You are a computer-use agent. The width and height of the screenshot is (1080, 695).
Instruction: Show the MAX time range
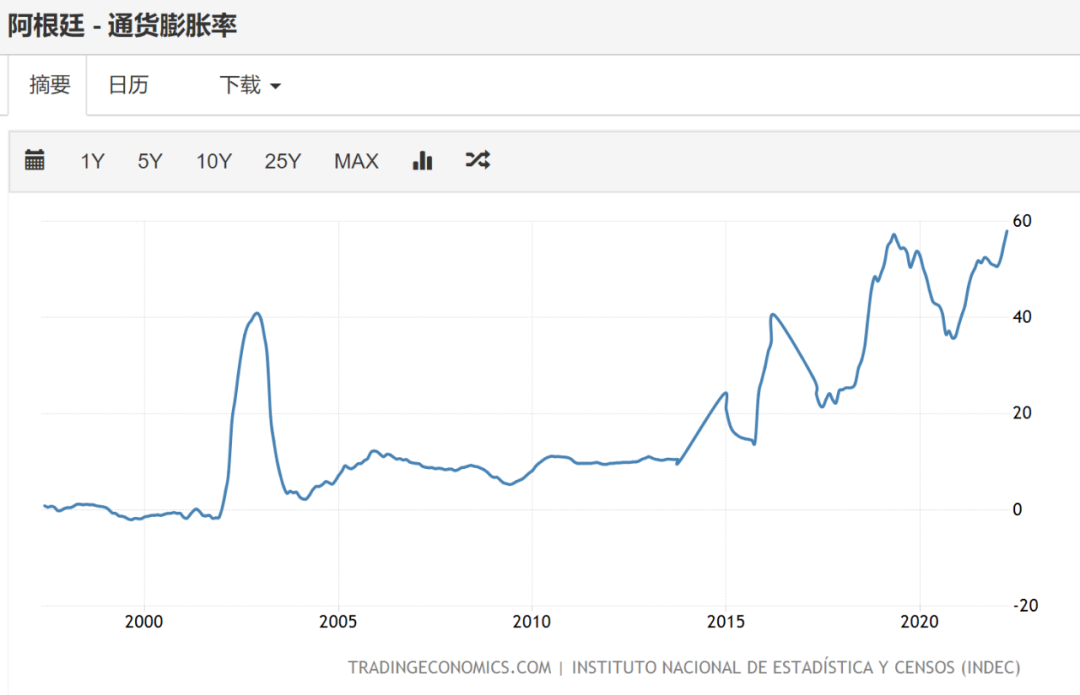[356, 161]
